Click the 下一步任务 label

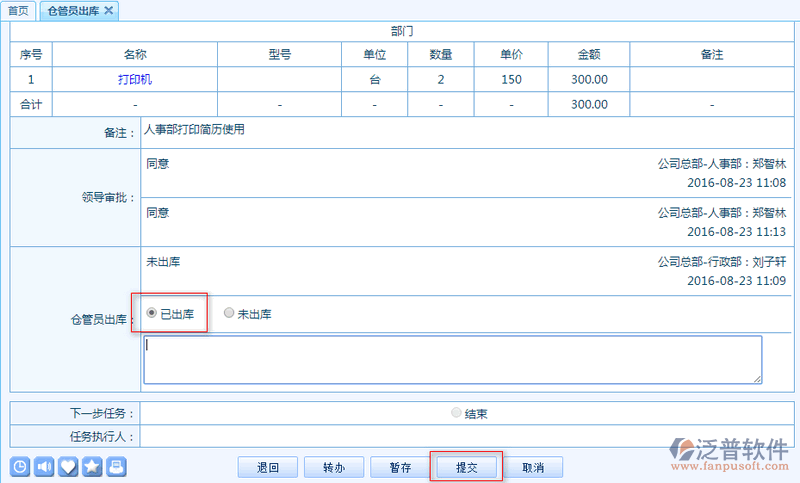pyautogui.click(x=102, y=413)
